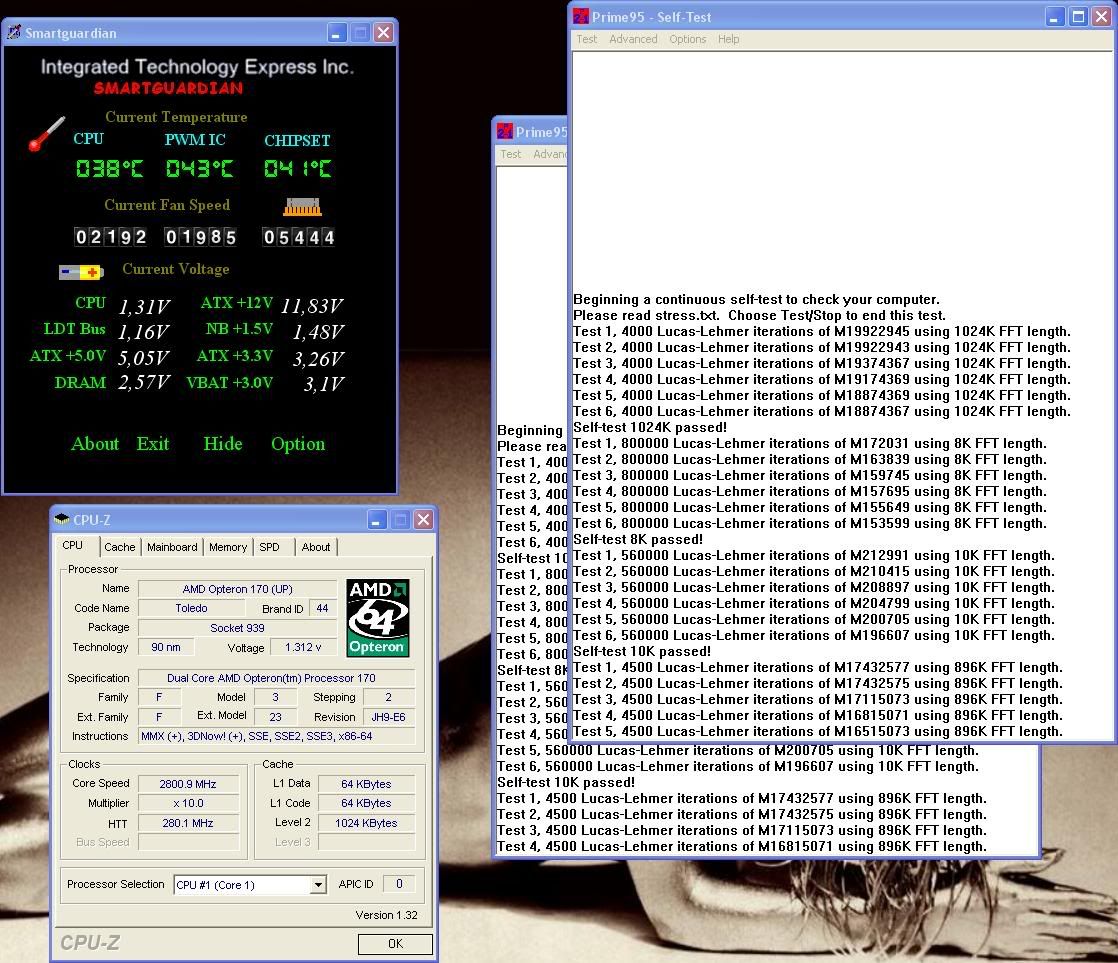The width and height of the screenshot is (1118, 963).
Task: Minimize the front Prime95 Self-Test window
Action: [1055, 16]
